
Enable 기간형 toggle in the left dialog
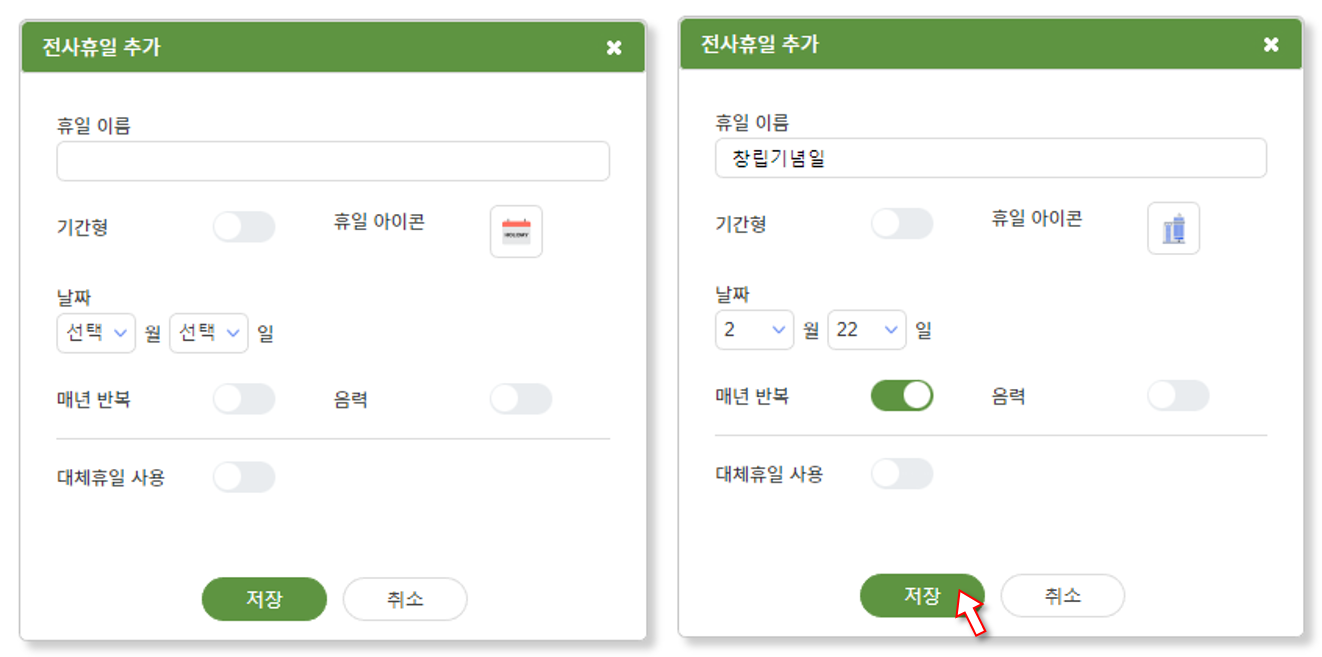pyautogui.click(x=244, y=226)
